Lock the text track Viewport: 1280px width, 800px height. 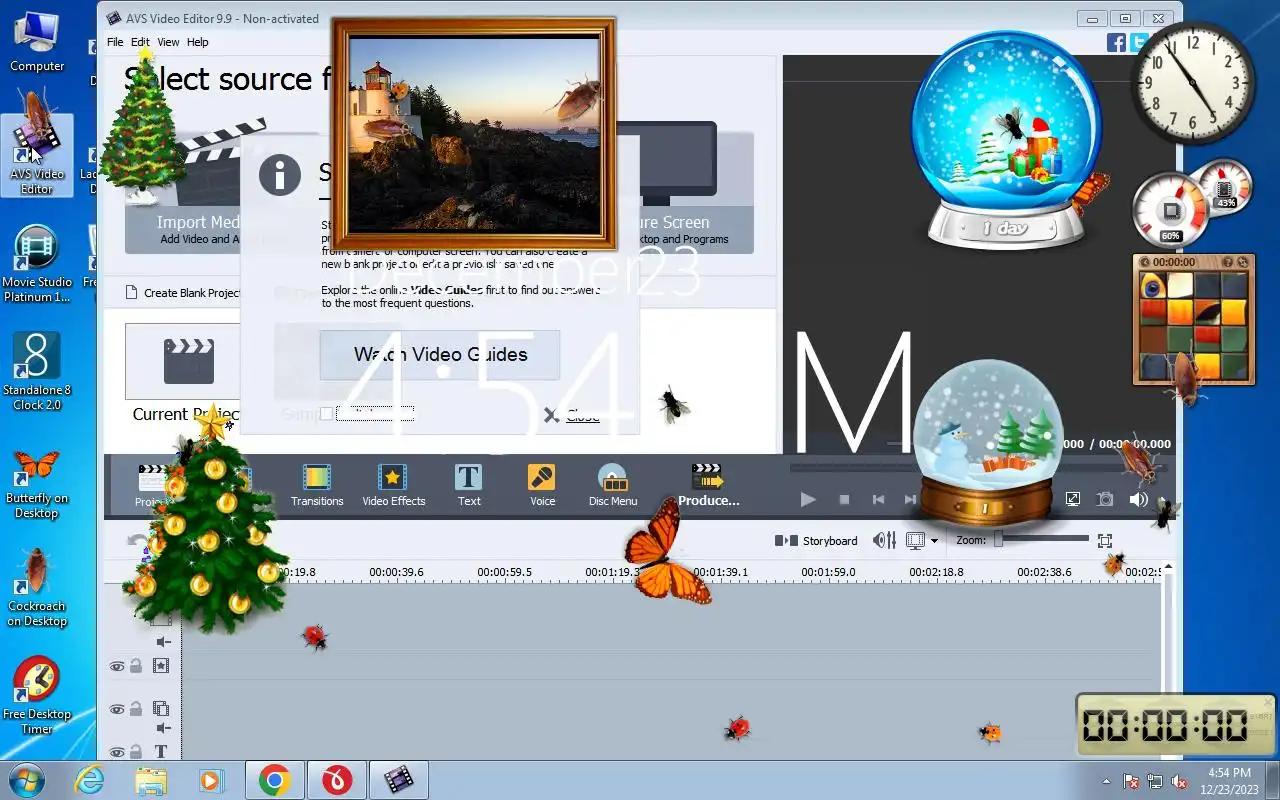[136, 752]
